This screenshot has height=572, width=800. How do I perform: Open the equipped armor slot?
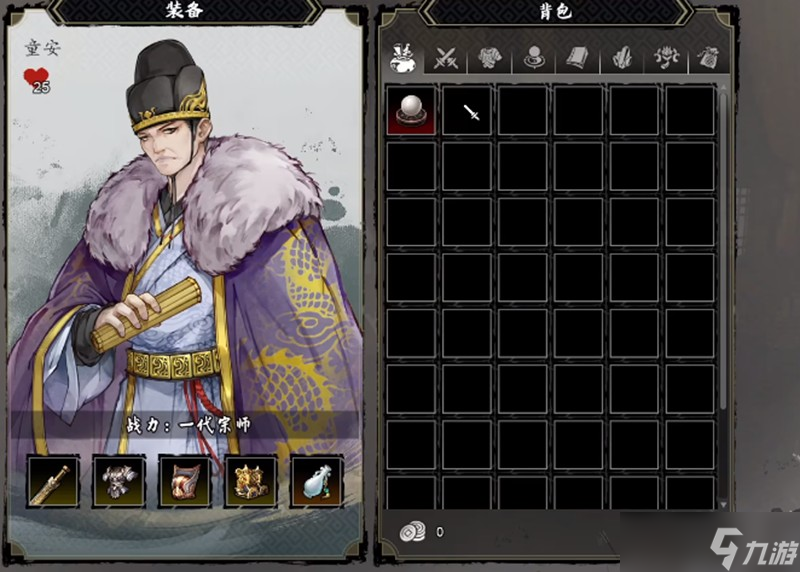coord(118,482)
